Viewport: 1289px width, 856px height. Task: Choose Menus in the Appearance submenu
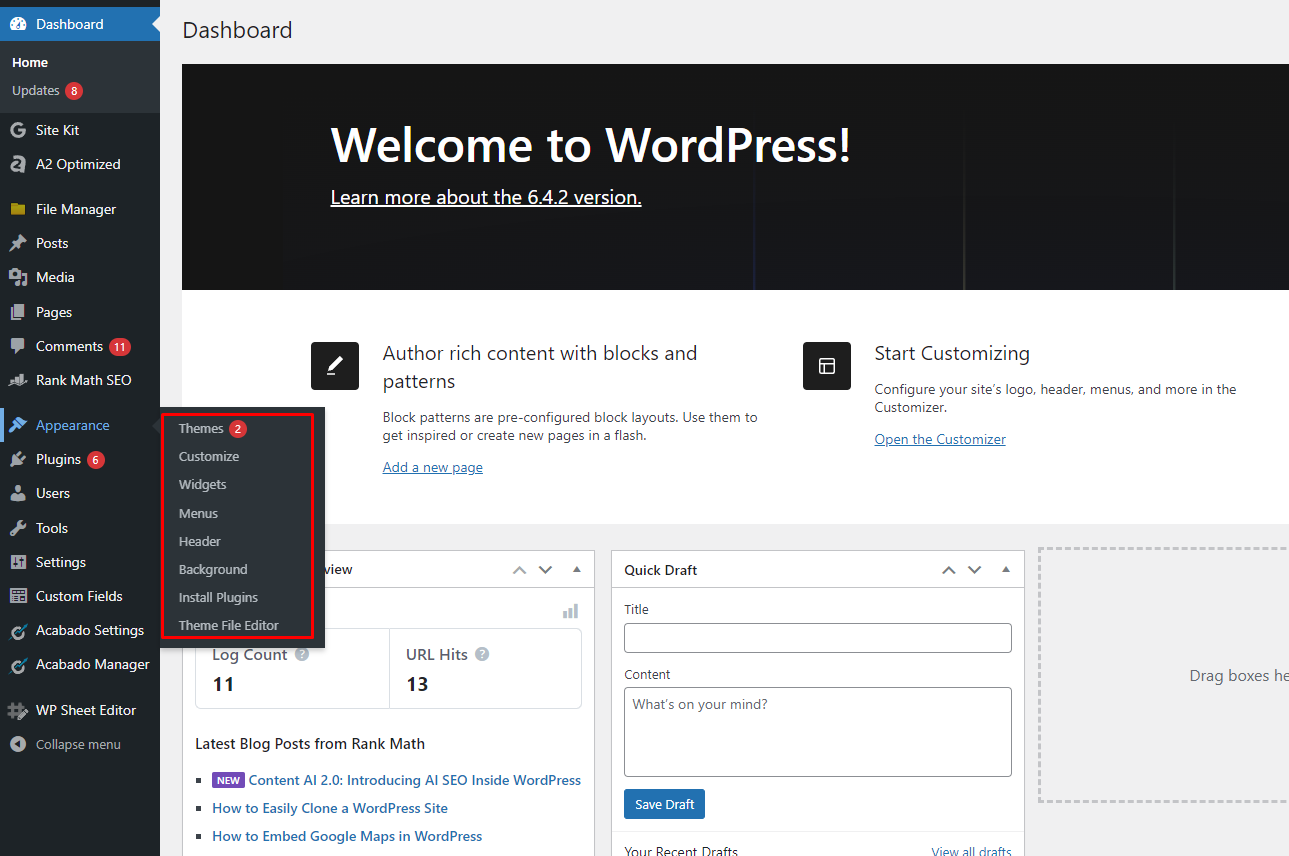198,513
